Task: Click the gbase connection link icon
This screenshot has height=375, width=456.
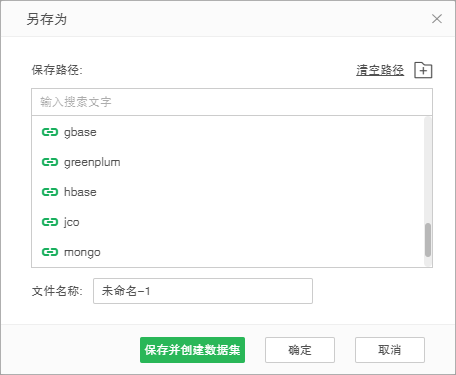Action: (50, 132)
